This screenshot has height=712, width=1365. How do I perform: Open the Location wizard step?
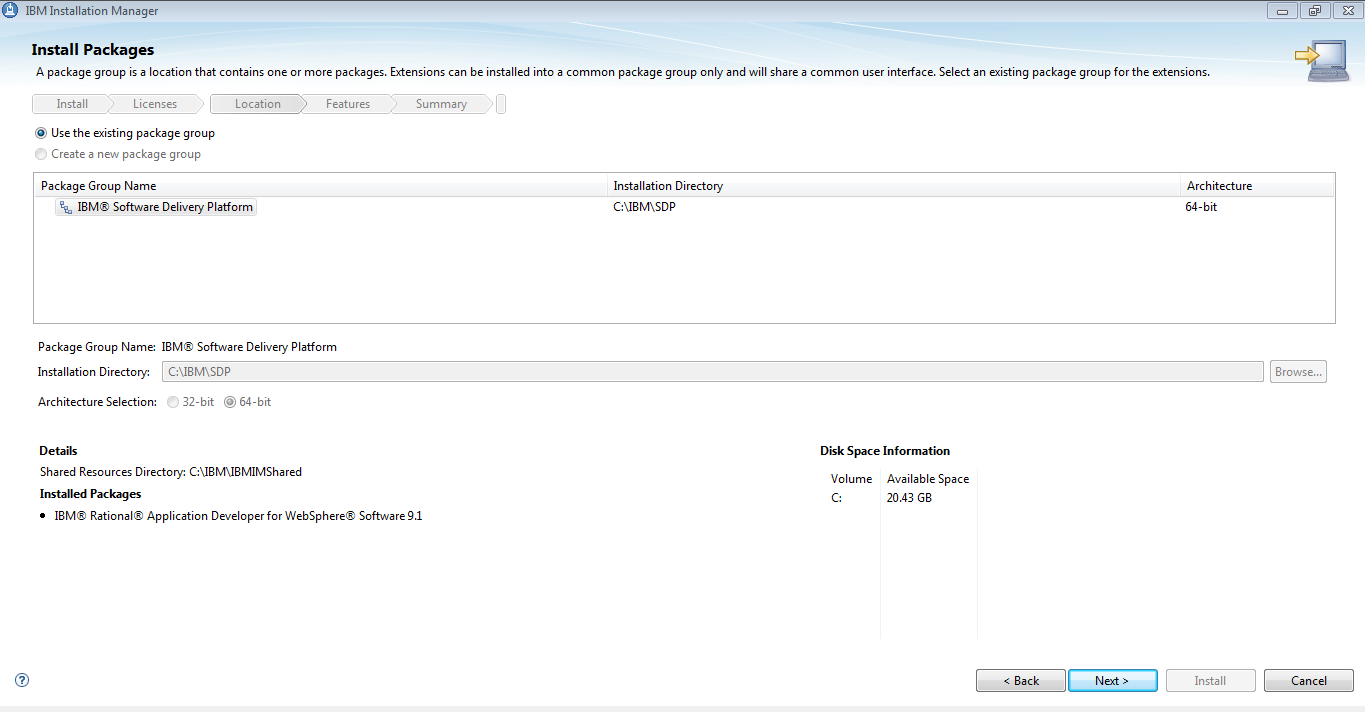[258, 104]
